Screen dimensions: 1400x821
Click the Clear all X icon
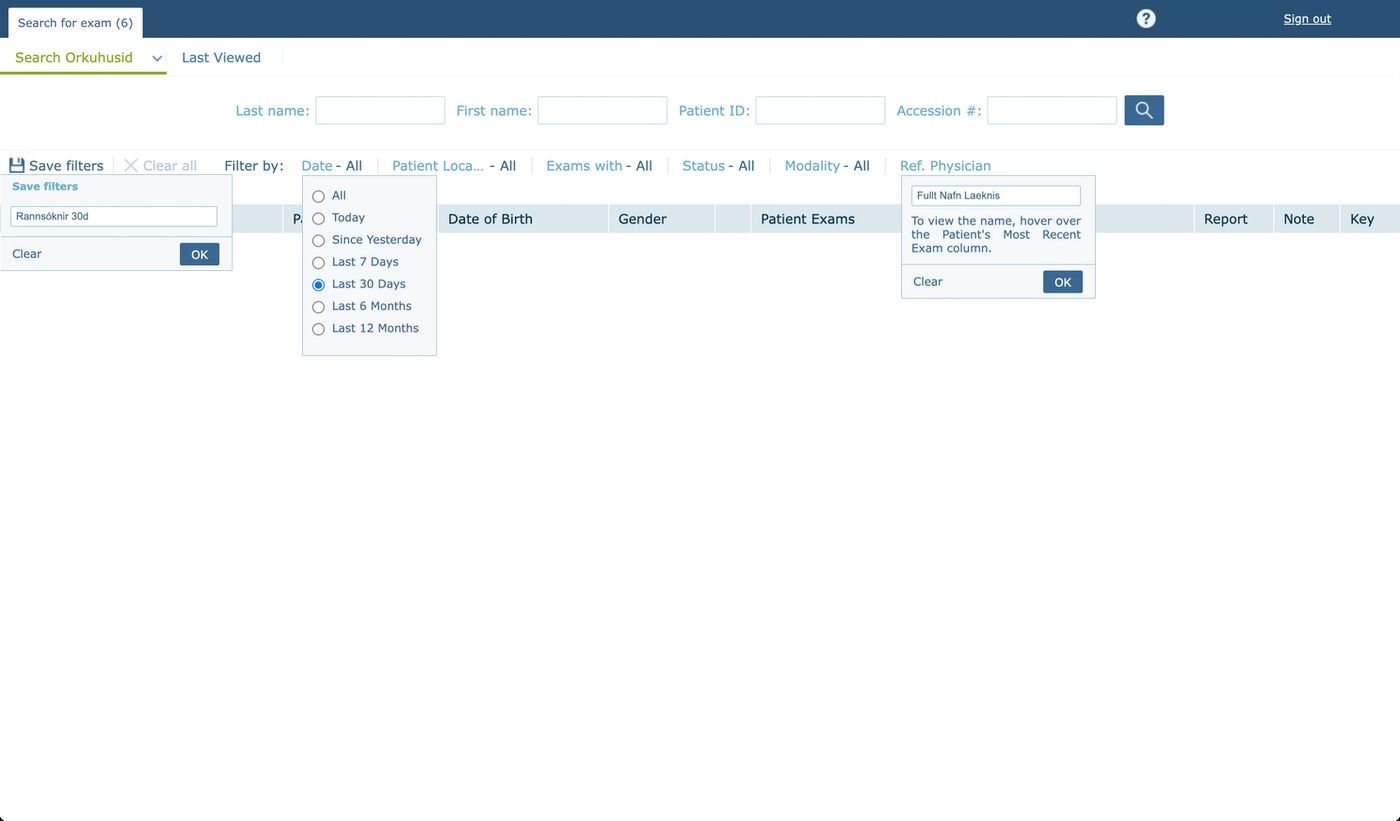coord(131,165)
